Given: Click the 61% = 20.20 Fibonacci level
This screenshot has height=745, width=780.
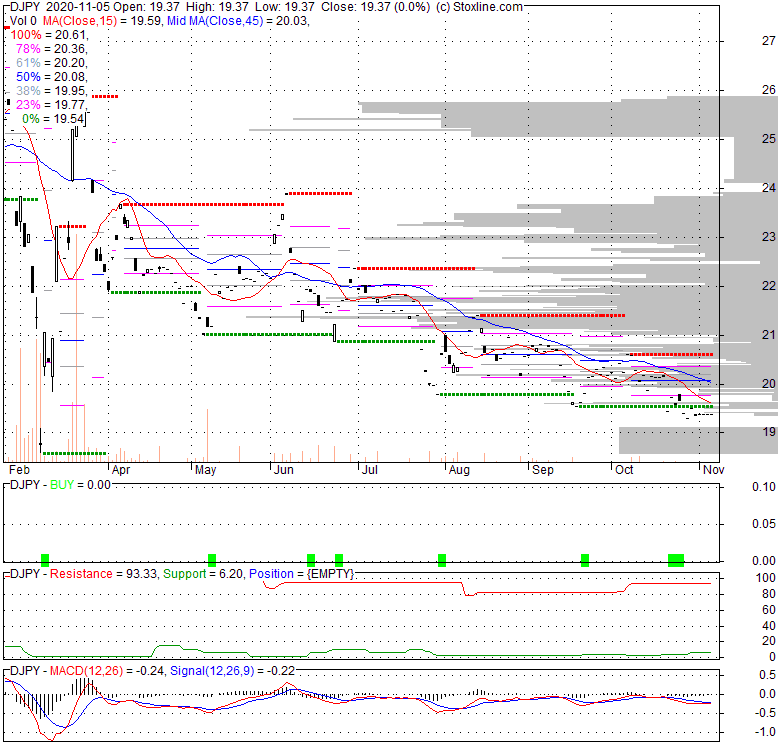Looking at the screenshot, I should click(52, 63).
